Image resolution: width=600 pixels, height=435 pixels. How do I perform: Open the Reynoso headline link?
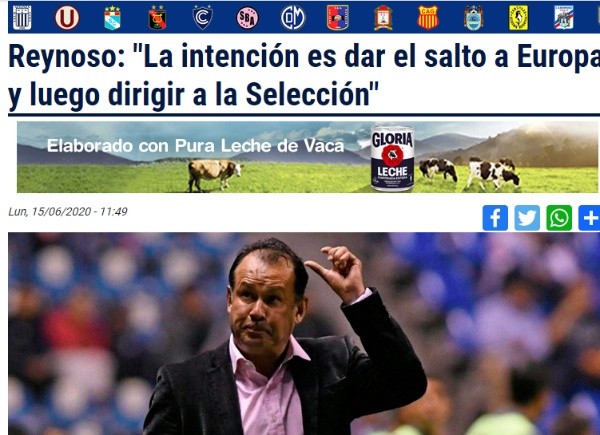304,75
